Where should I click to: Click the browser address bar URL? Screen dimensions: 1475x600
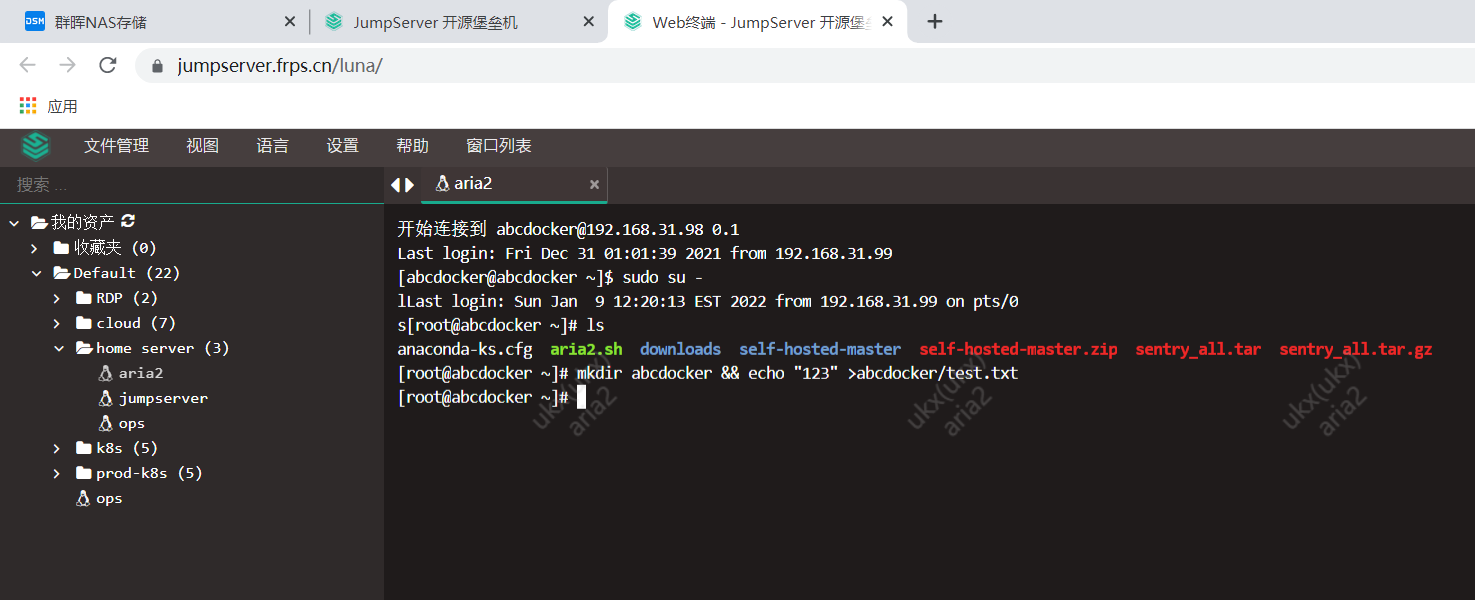280,66
